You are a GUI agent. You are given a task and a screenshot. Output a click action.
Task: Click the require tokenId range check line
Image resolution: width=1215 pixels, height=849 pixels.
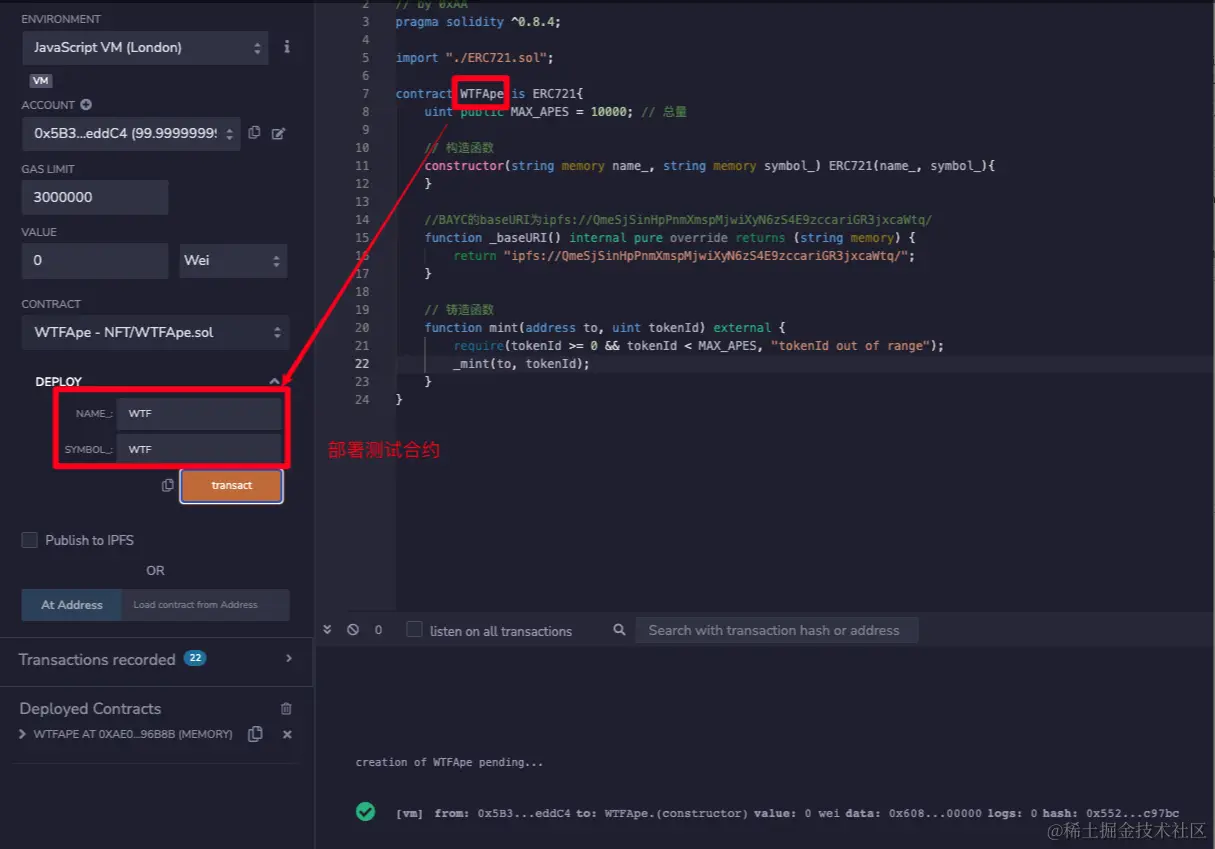[698, 345]
